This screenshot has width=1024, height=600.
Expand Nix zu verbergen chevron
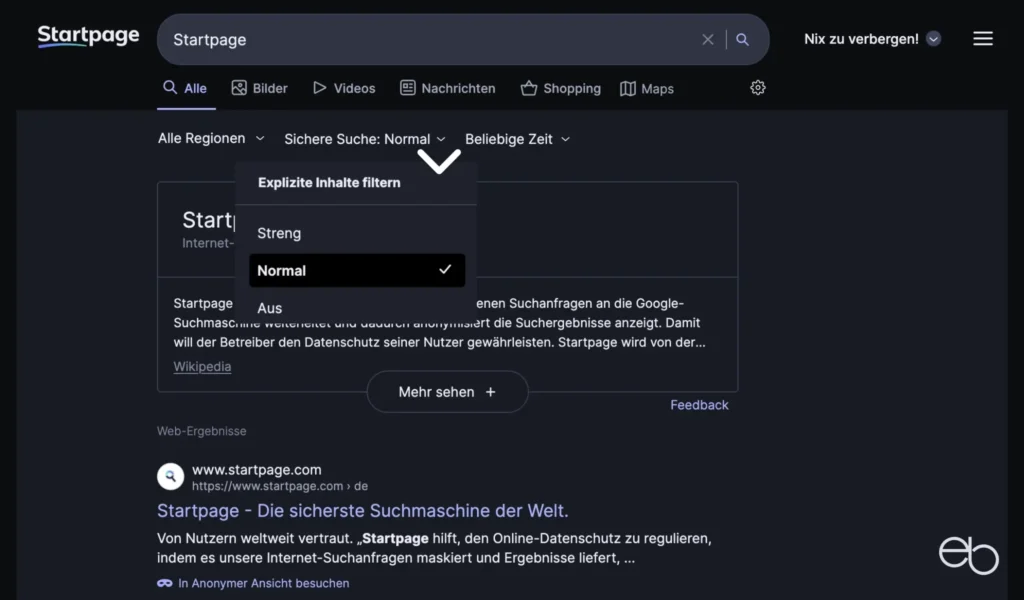pos(933,39)
